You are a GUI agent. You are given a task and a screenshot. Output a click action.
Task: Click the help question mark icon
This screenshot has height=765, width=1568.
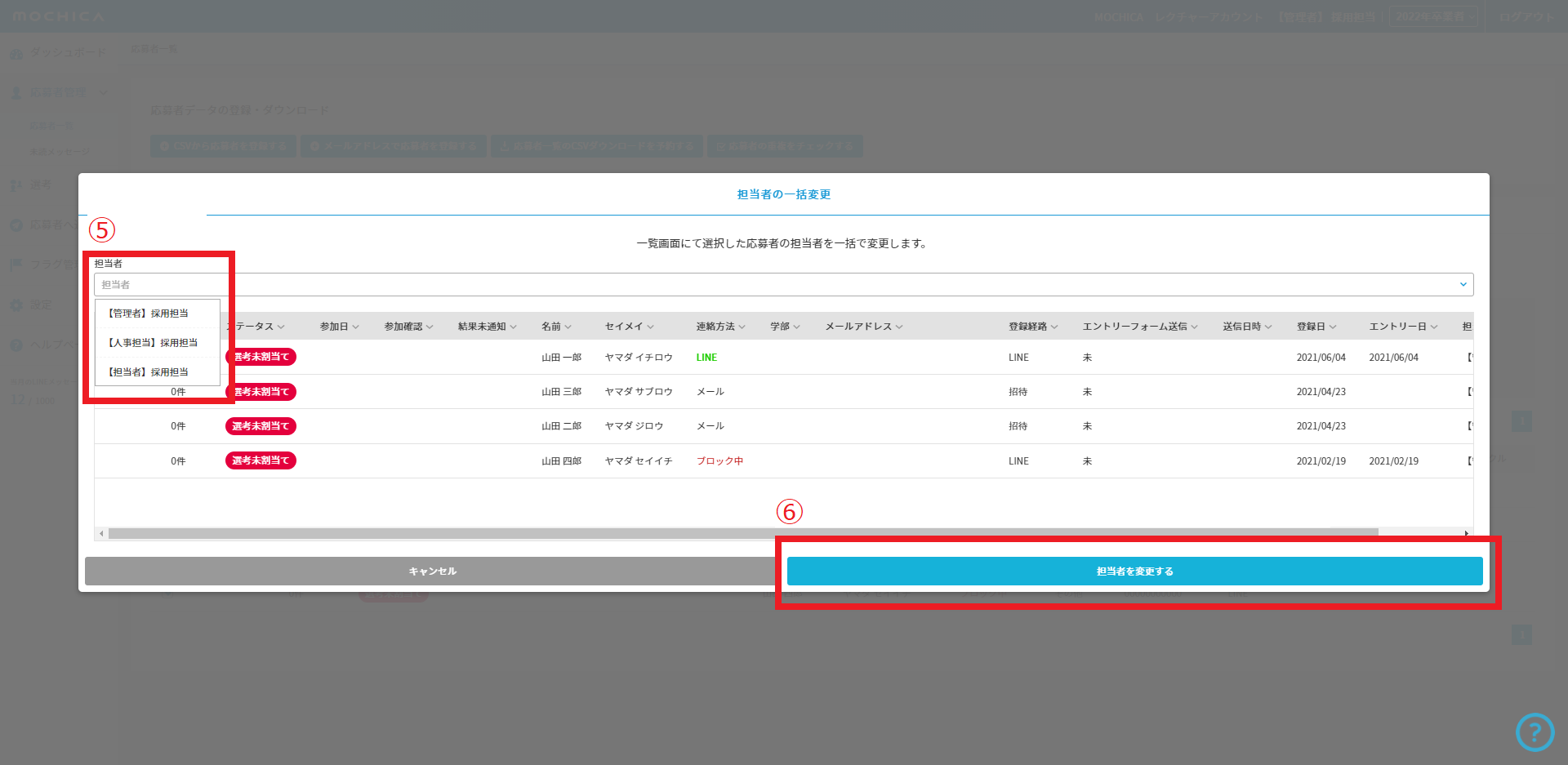1535,732
